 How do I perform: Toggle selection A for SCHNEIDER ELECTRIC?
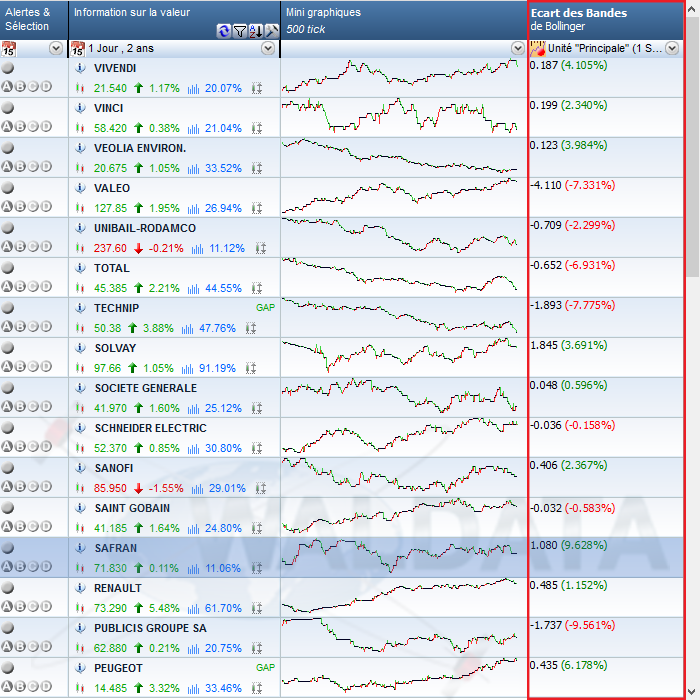tap(7, 446)
